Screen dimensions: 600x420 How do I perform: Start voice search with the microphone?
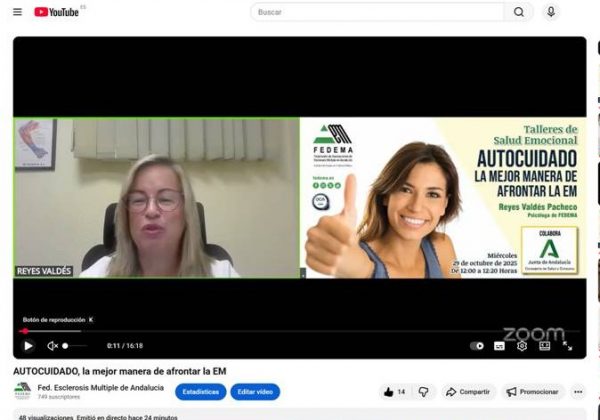551,12
